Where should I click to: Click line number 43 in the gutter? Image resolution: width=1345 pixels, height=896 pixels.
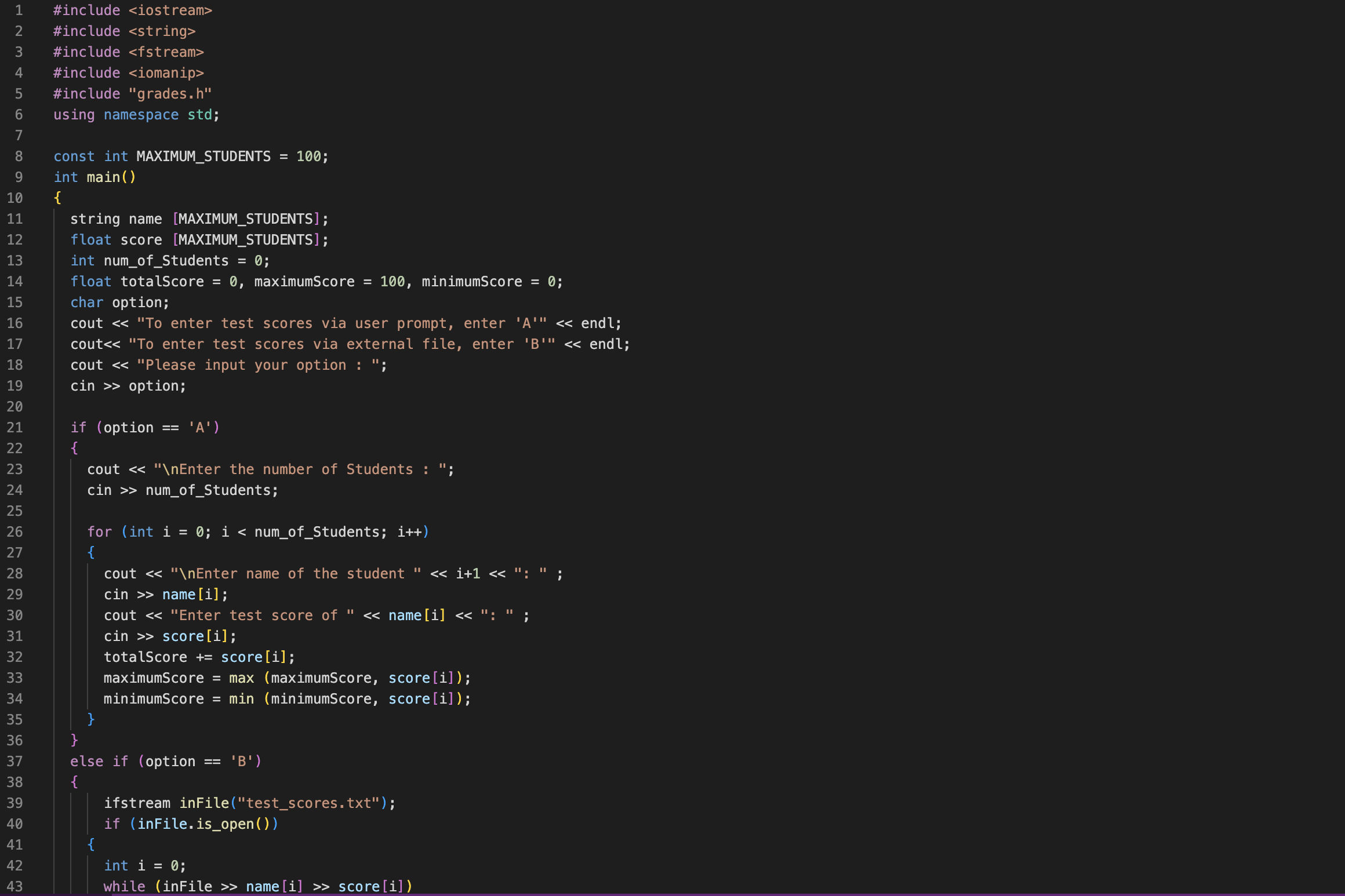point(14,887)
